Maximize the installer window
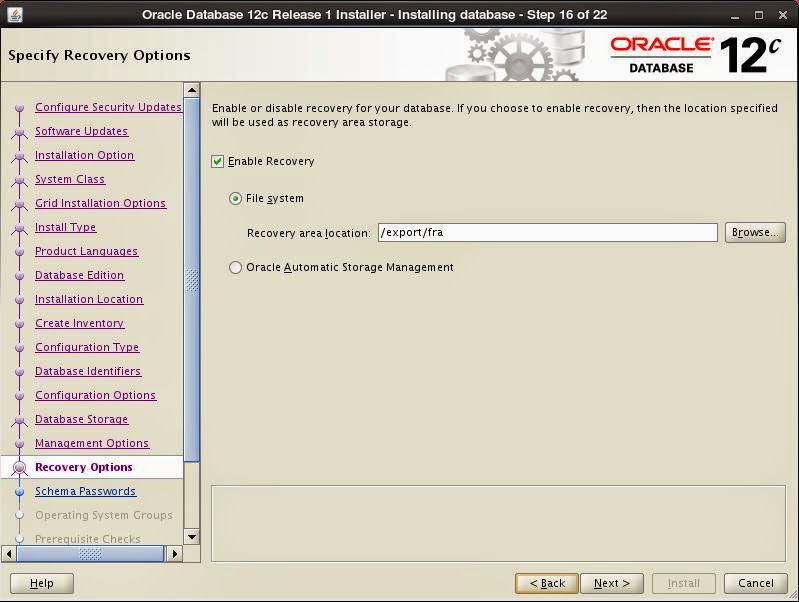This screenshot has height=602, width=799. [759, 15]
